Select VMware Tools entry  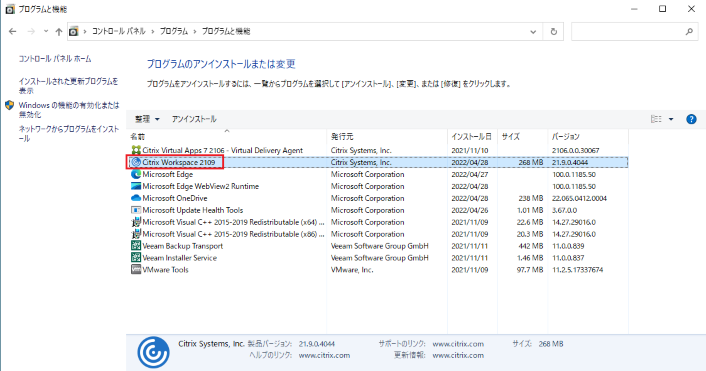pos(377,270)
